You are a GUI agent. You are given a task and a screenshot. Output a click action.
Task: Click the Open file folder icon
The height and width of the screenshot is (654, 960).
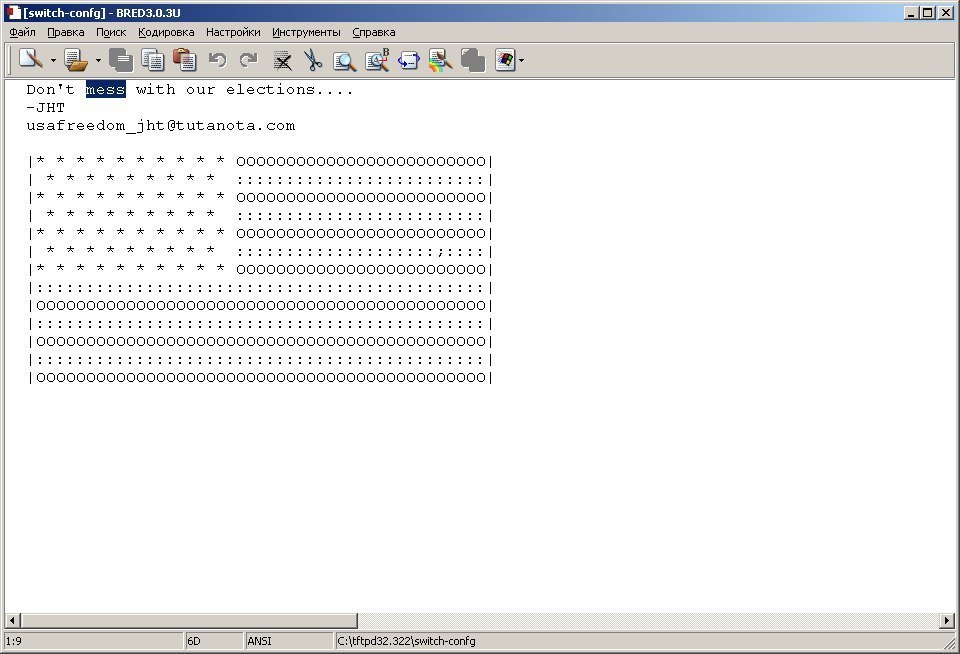[76, 60]
